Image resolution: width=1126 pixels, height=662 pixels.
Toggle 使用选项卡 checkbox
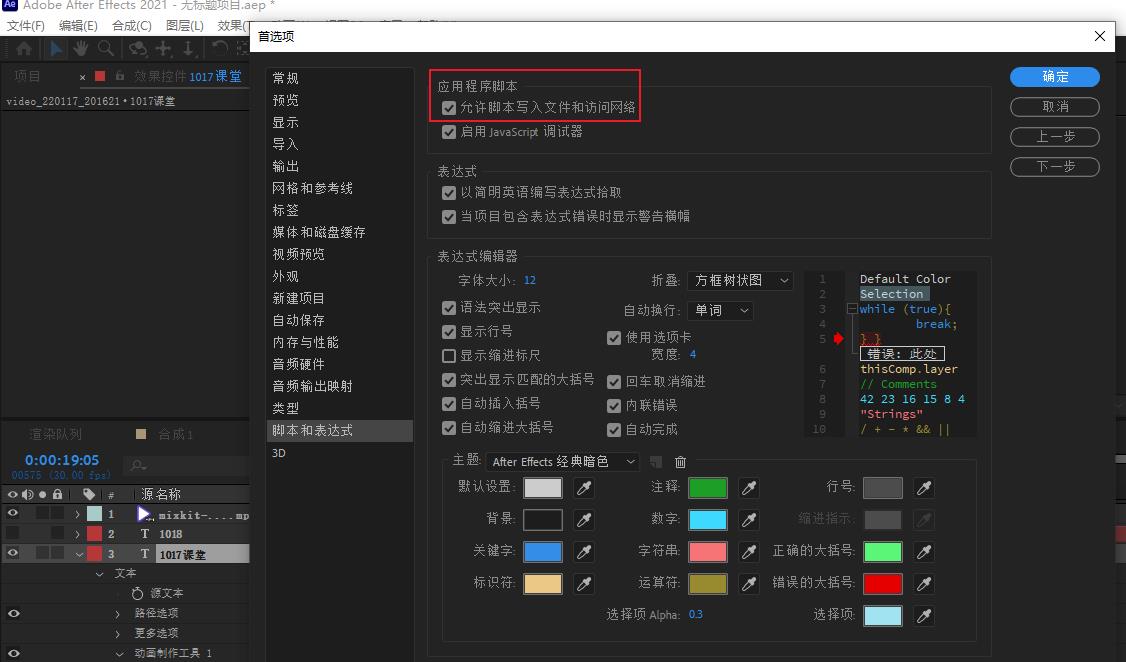(614, 337)
